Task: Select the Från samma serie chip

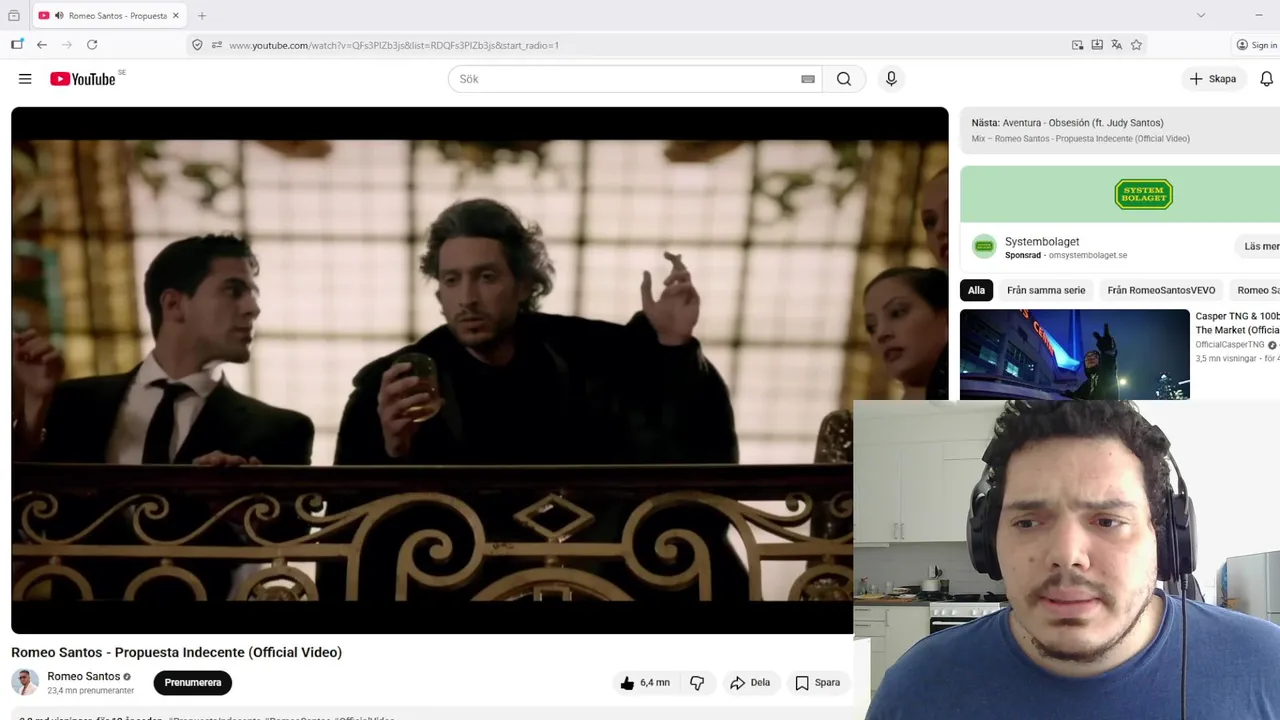Action: 1046,290
